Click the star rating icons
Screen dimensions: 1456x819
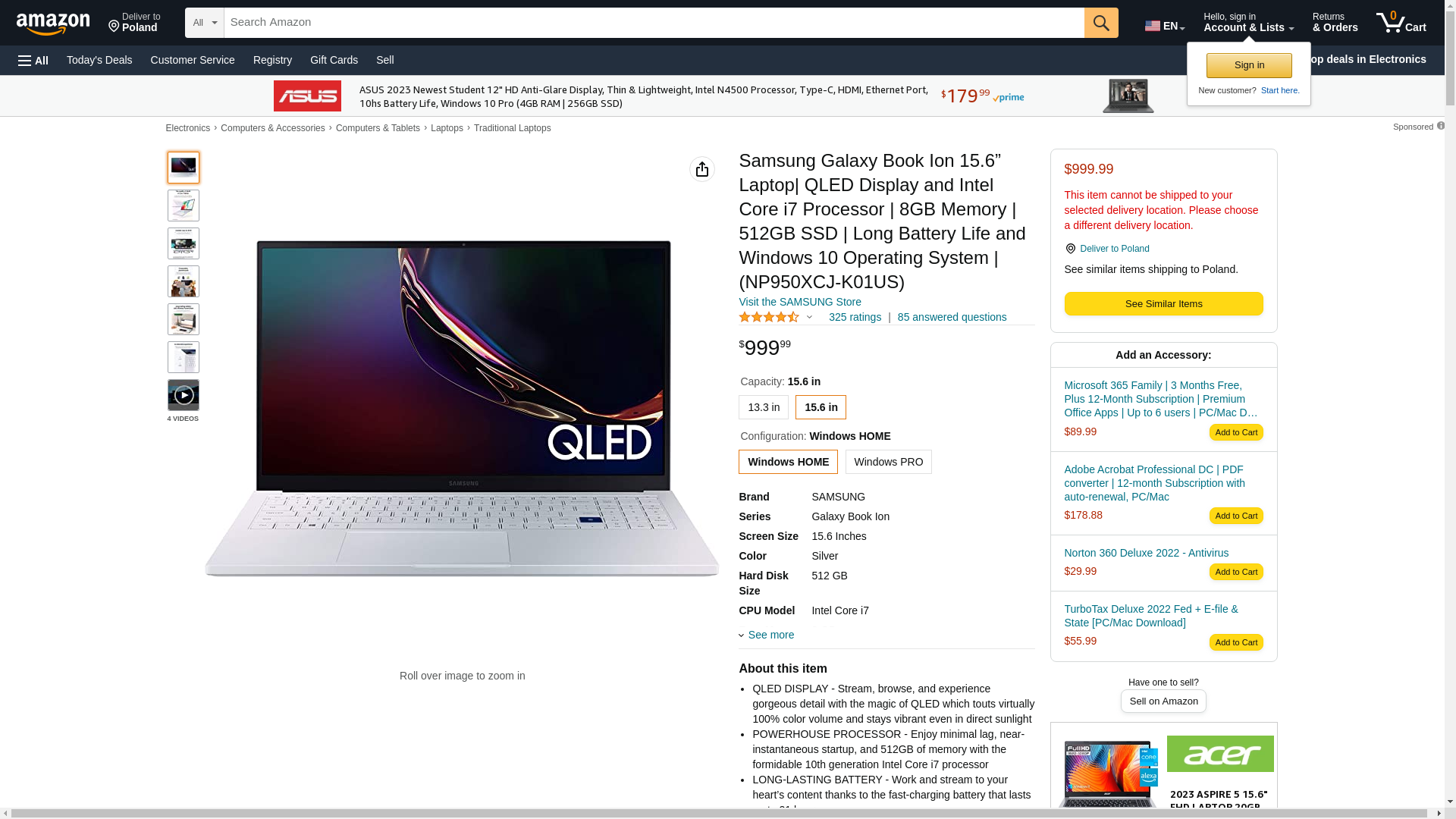[769, 317]
